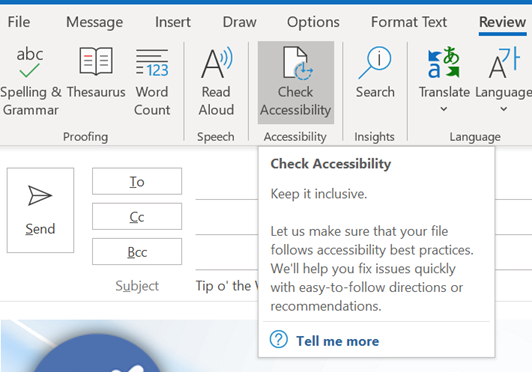
Task: Click the Language preferences icon
Action: [x=504, y=62]
